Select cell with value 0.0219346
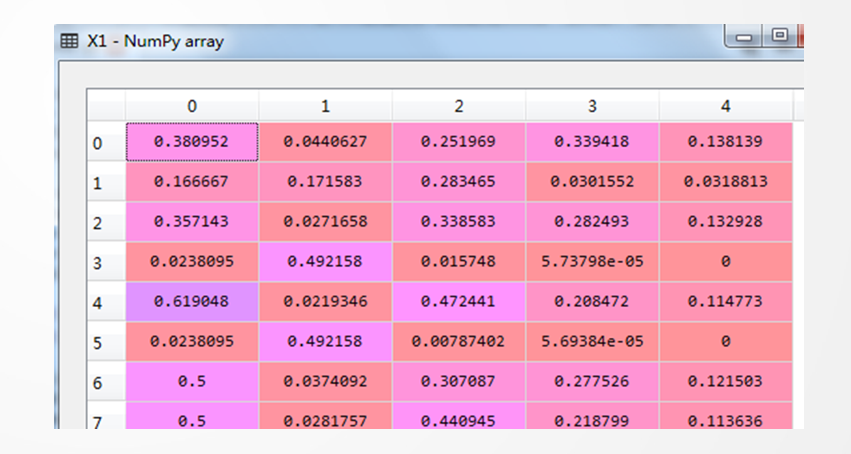 click(x=326, y=302)
